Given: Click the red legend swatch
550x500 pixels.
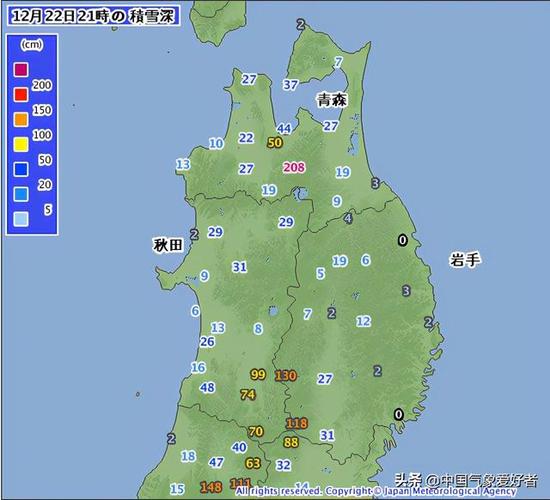Looking at the screenshot, I should coord(21,94).
